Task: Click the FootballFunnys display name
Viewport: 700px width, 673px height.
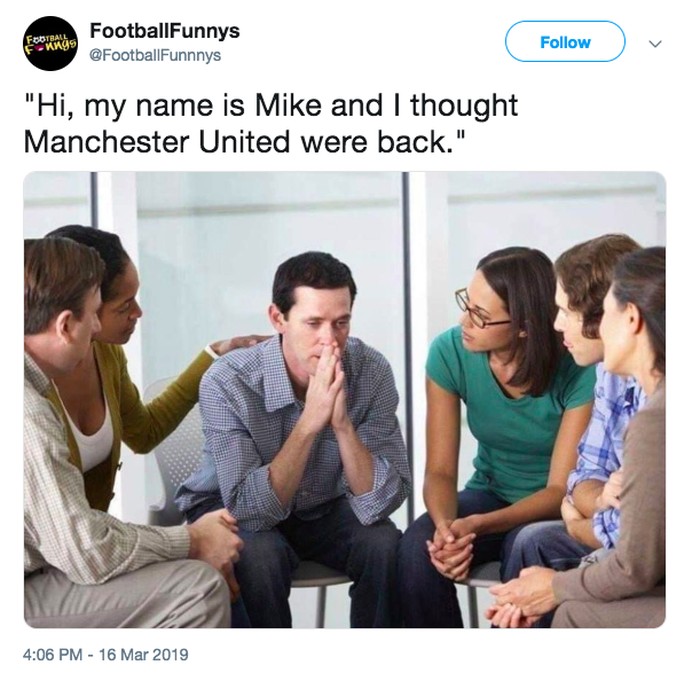Action: [165, 31]
